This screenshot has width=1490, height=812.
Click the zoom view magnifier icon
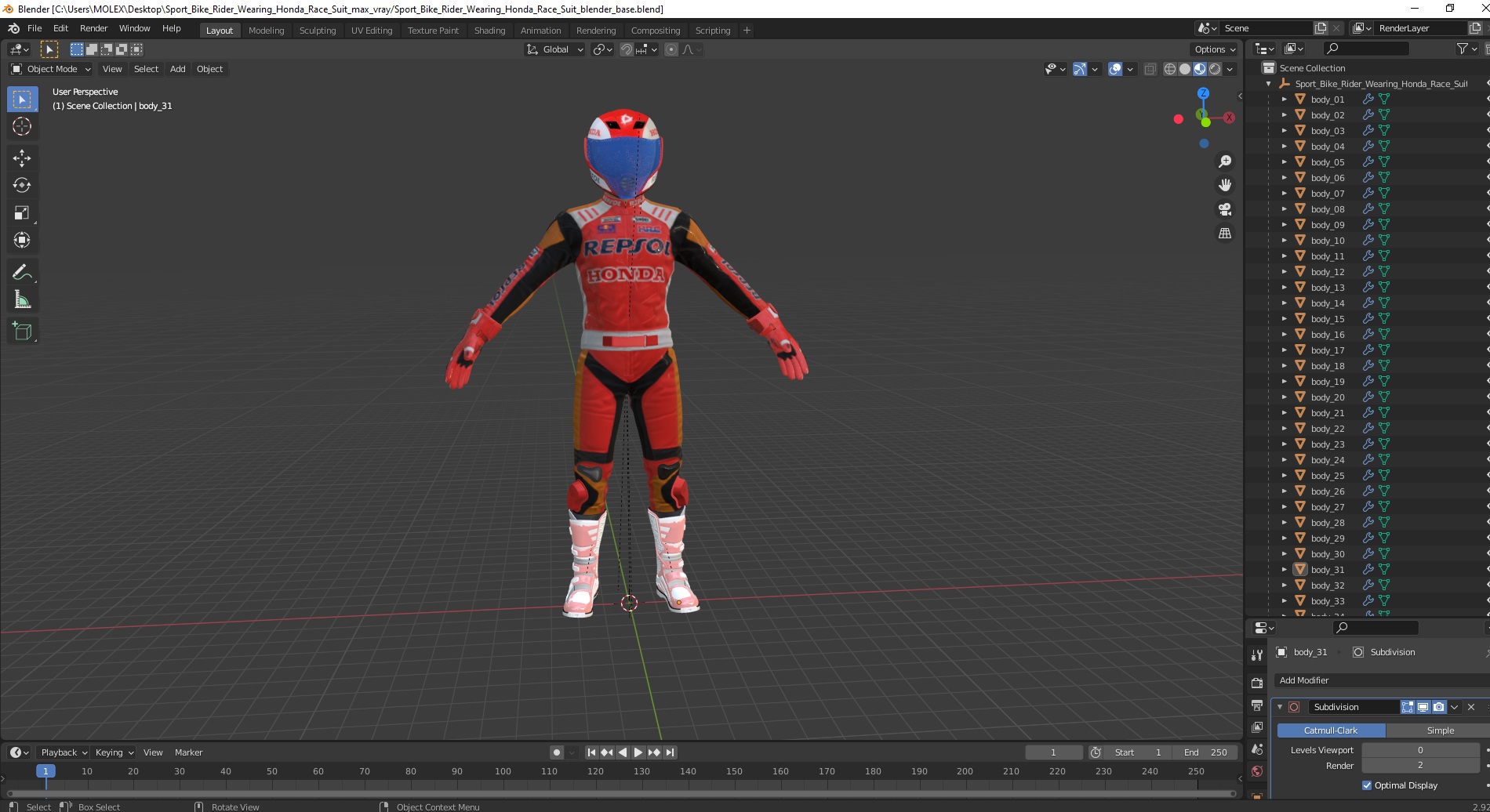coord(1225,161)
